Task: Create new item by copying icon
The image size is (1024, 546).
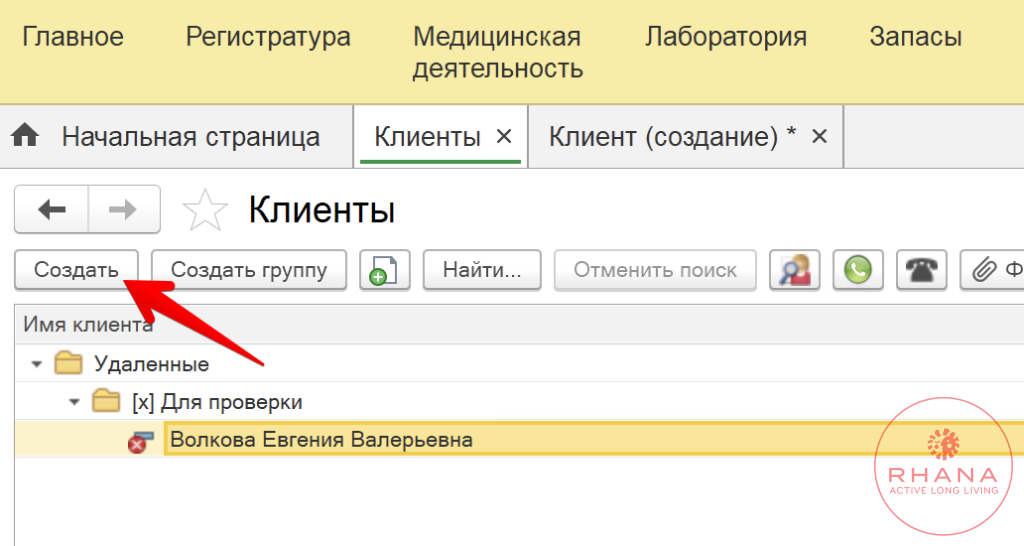Action: click(385, 270)
